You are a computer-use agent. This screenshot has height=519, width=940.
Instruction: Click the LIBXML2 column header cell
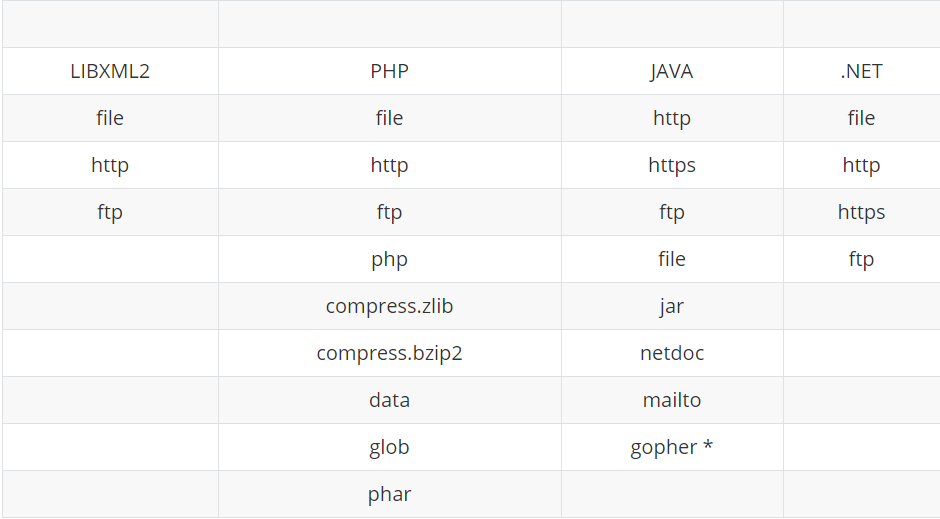(x=110, y=71)
